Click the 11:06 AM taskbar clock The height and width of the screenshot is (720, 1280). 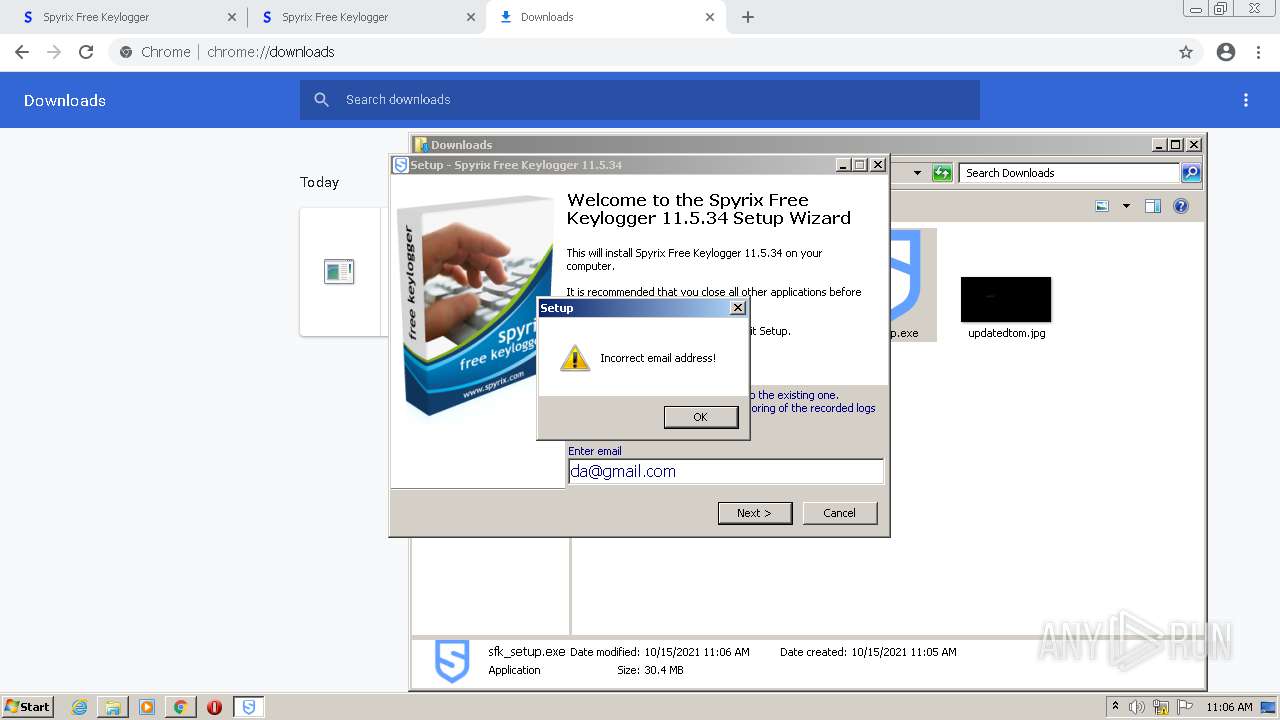pyautogui.click(x=1229, y=707)
